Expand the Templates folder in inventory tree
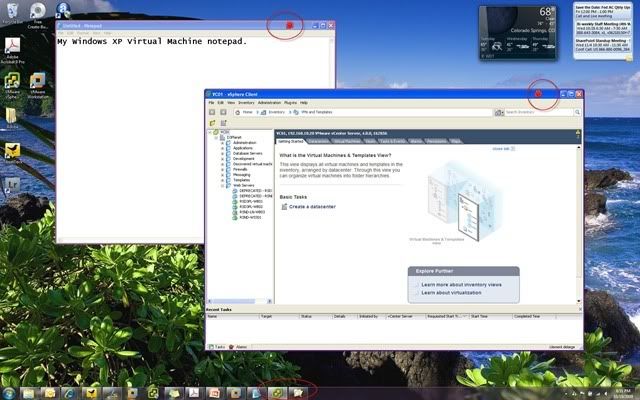The image size is (640, 400). click(222, 180)
